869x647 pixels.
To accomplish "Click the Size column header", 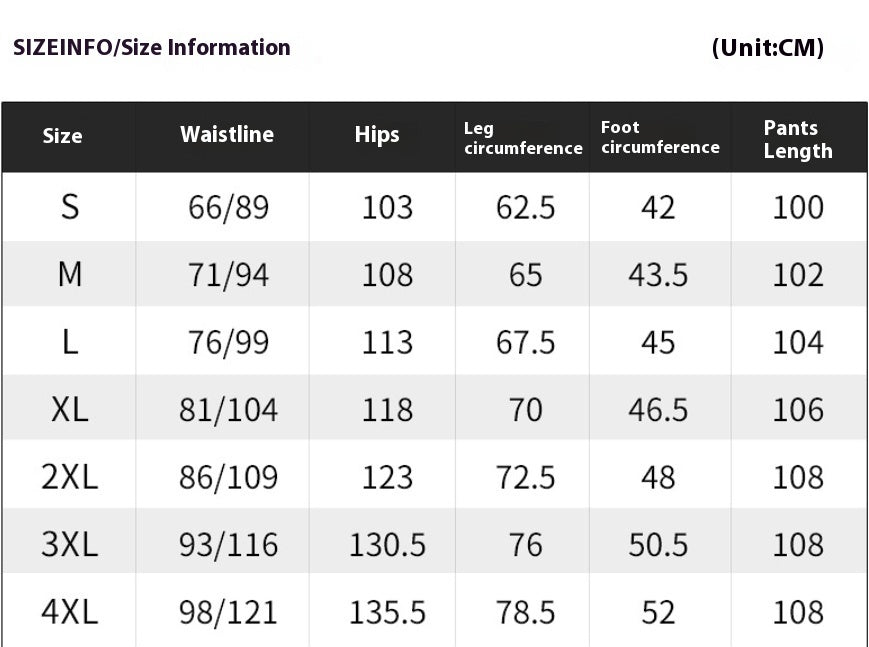I will pyautogui.click(x=62, y=136).
